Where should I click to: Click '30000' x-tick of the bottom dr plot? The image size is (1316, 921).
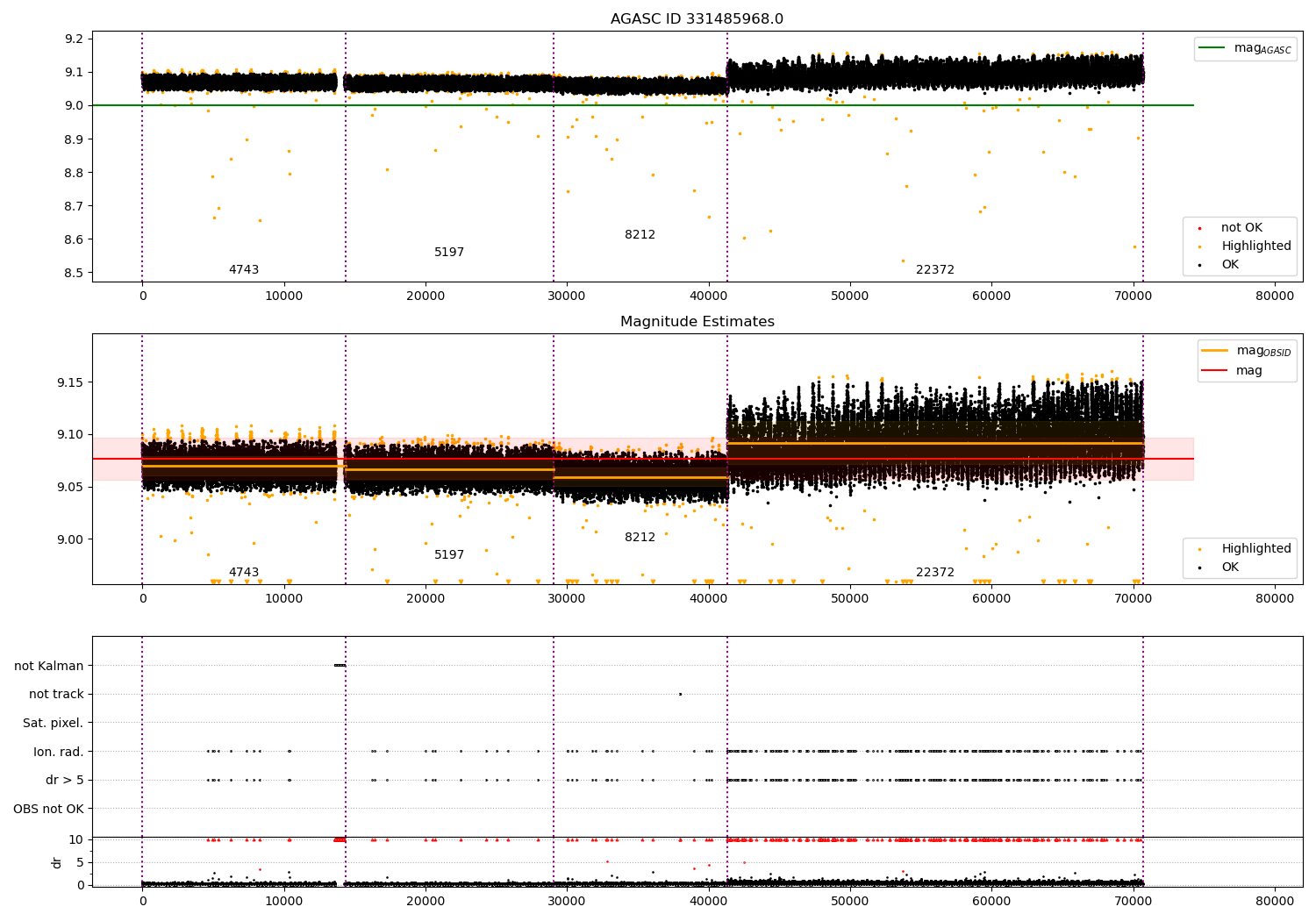[x=567, y=900]
